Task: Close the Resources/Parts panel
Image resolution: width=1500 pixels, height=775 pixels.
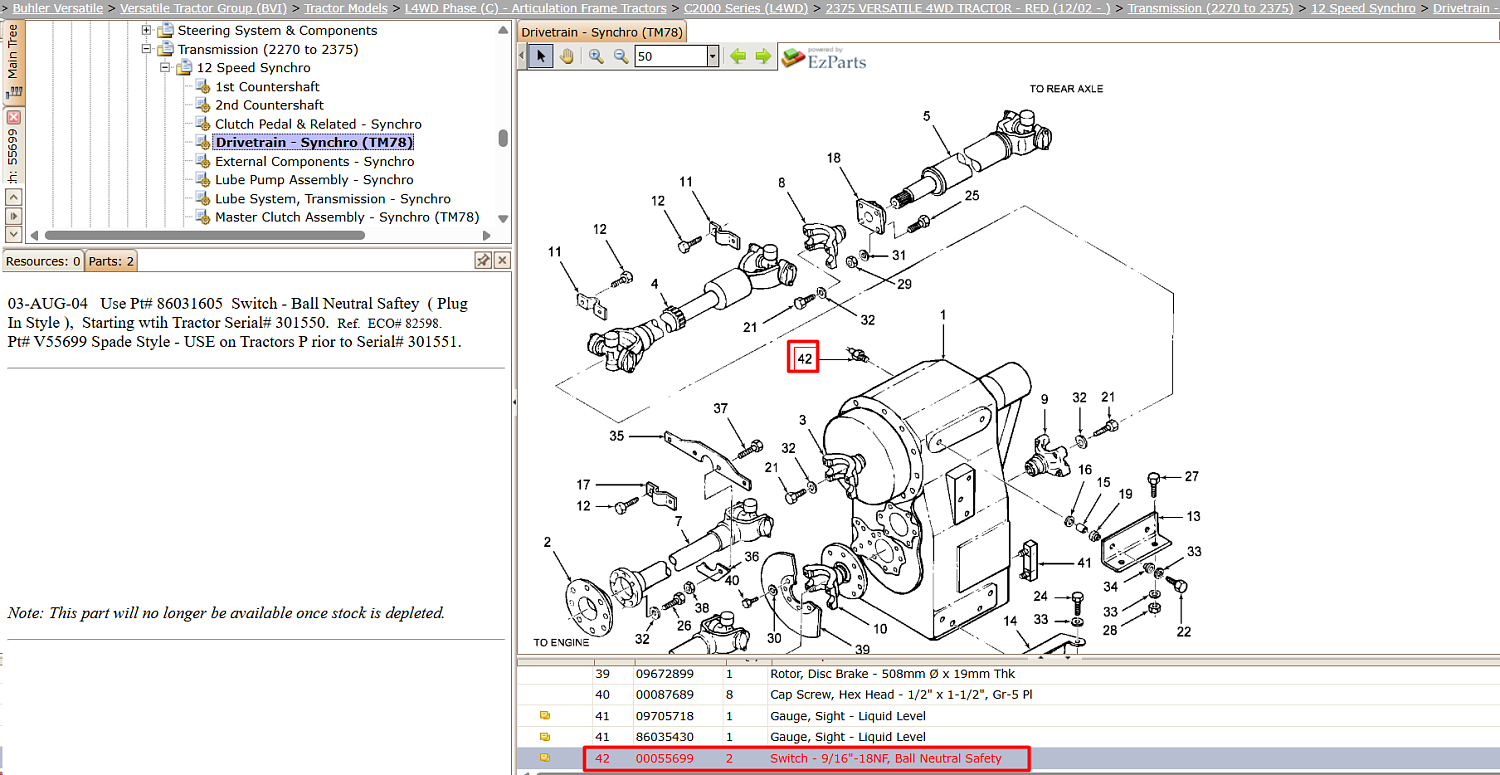Action: pos(502,261)
